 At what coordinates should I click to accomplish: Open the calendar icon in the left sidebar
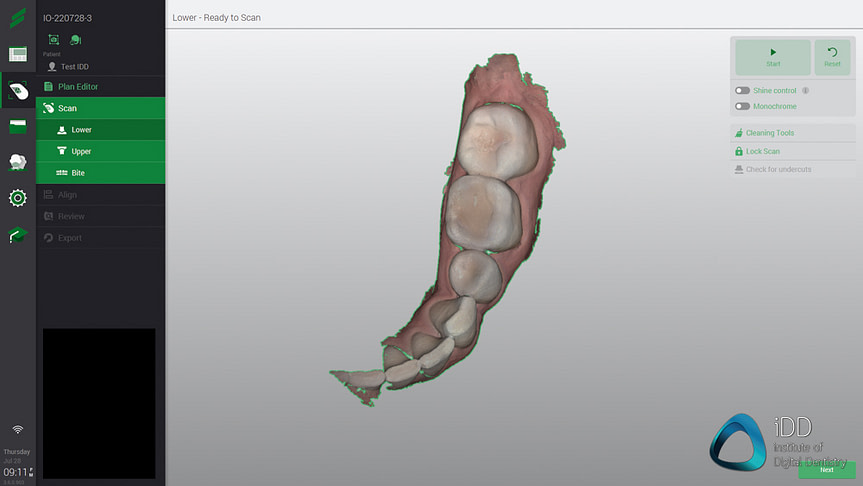coord(17,55)
